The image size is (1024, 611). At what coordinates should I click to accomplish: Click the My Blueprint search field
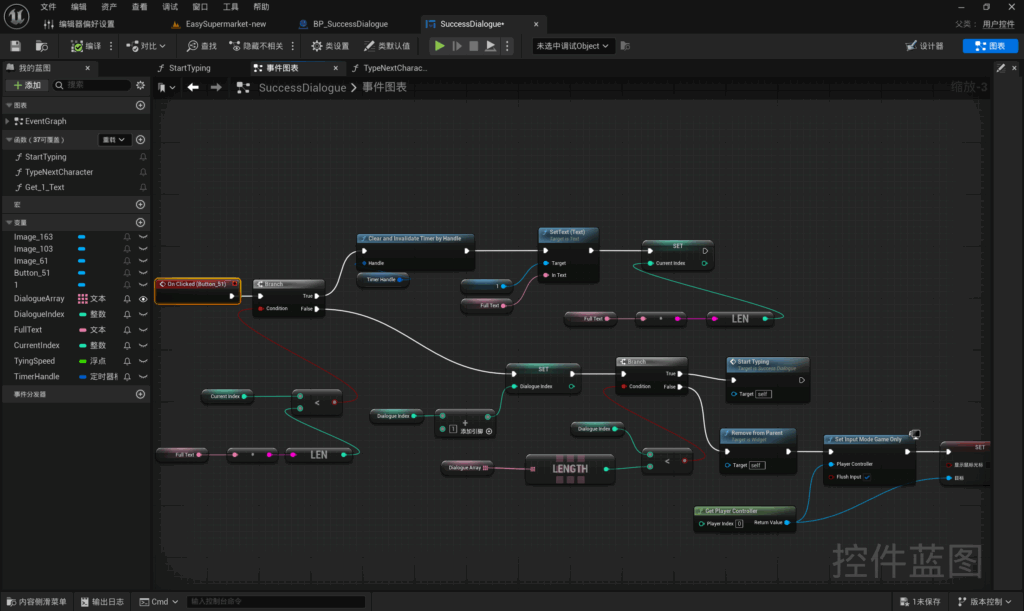pos(91,85)
